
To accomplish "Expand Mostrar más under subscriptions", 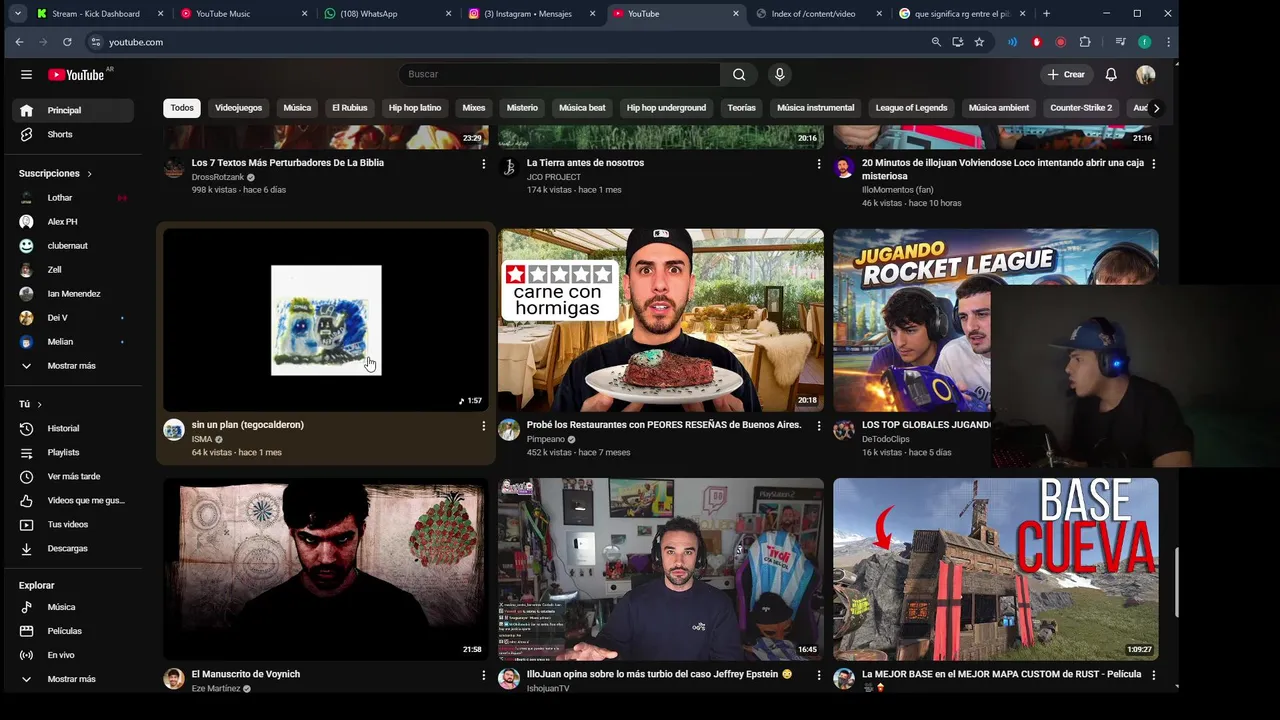I will point(72,366).
